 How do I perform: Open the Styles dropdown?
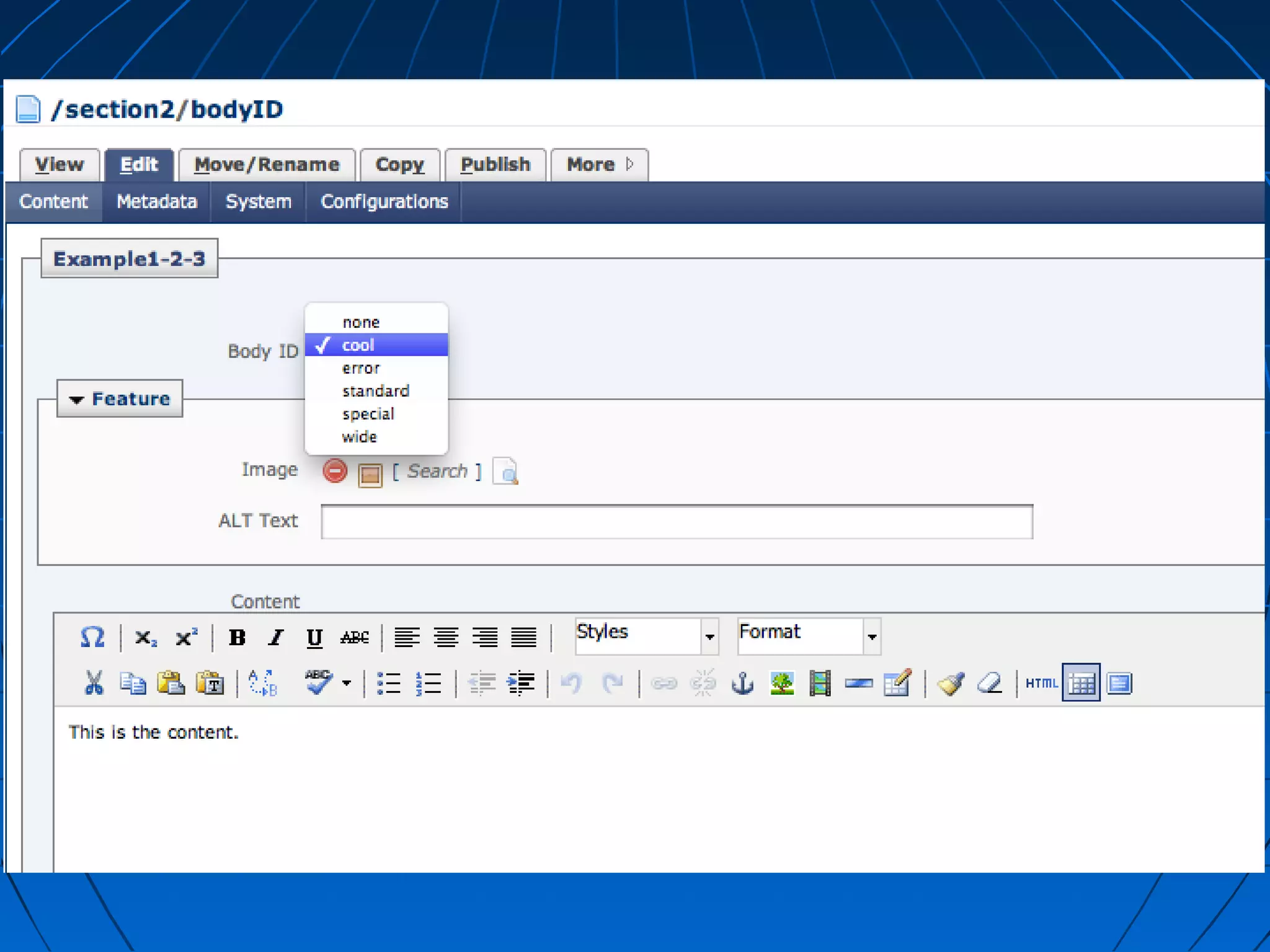647,636
